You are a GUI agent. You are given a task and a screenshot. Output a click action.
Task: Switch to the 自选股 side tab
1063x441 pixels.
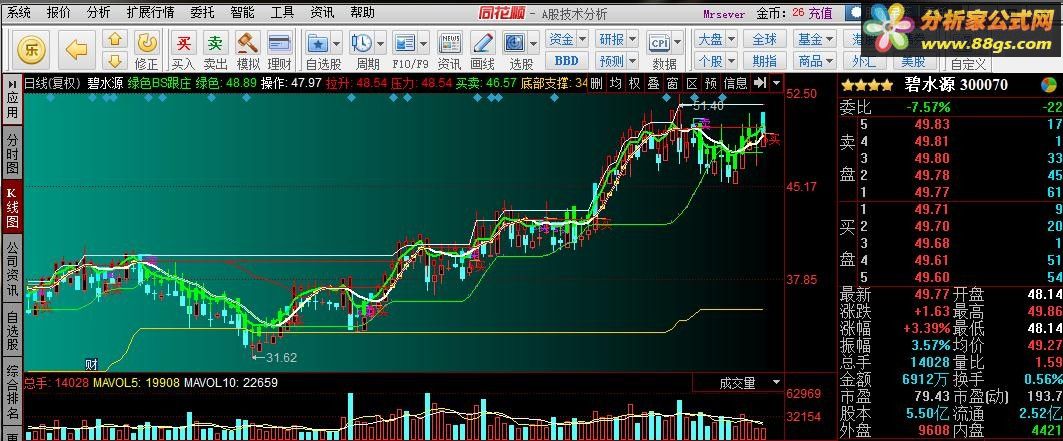click(12, 331)
